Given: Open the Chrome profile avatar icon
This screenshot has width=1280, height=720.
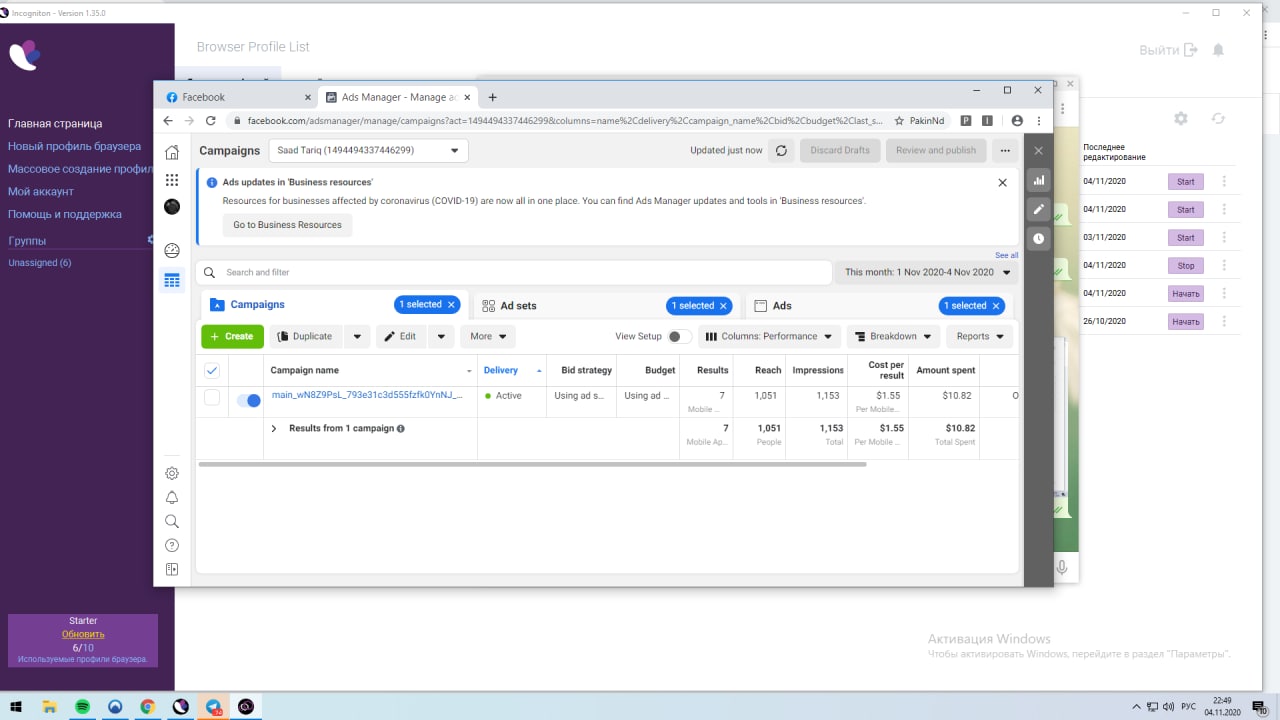Looking at the screenshot, I should tap(1017, 120).
